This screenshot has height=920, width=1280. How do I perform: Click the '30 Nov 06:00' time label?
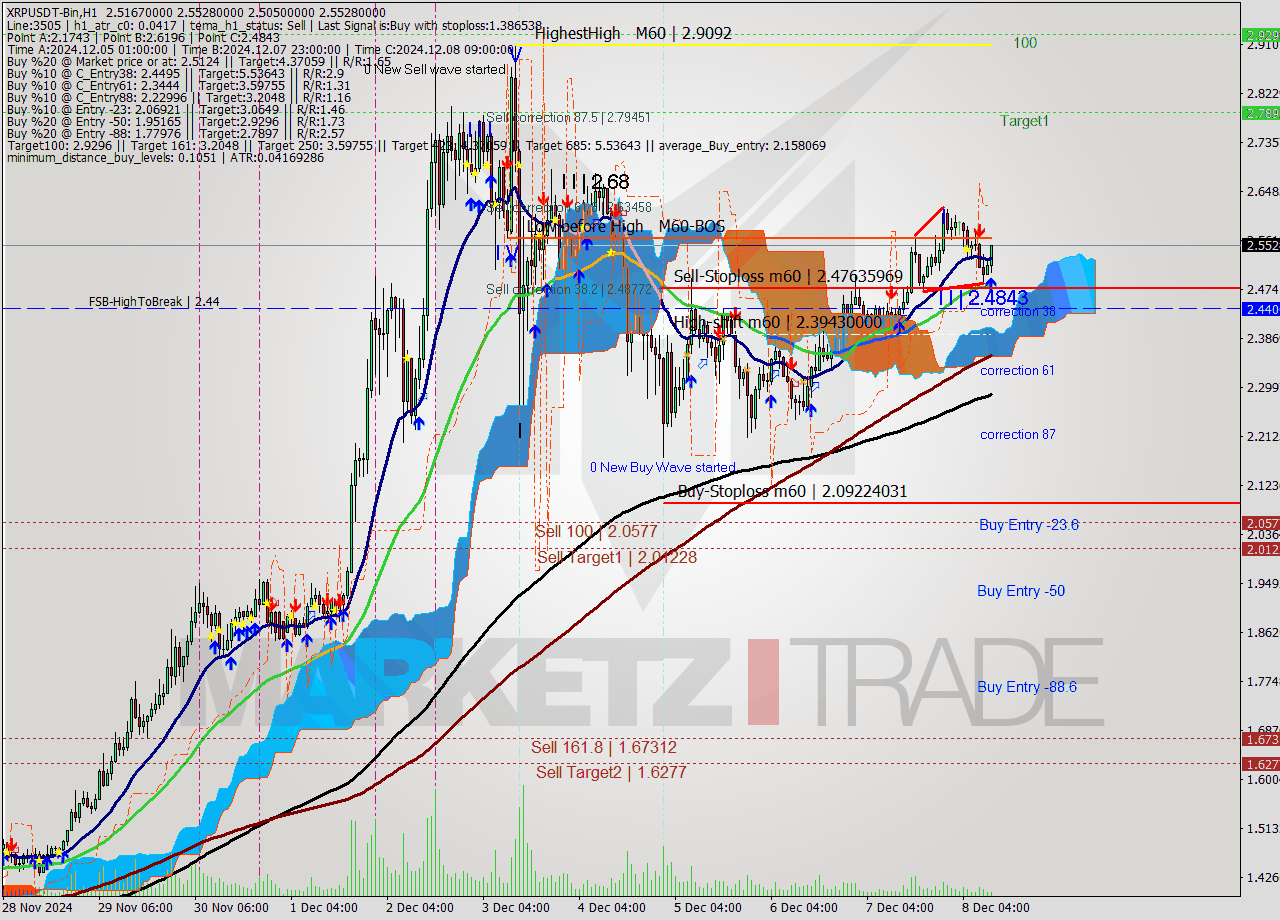coord(232,907)
